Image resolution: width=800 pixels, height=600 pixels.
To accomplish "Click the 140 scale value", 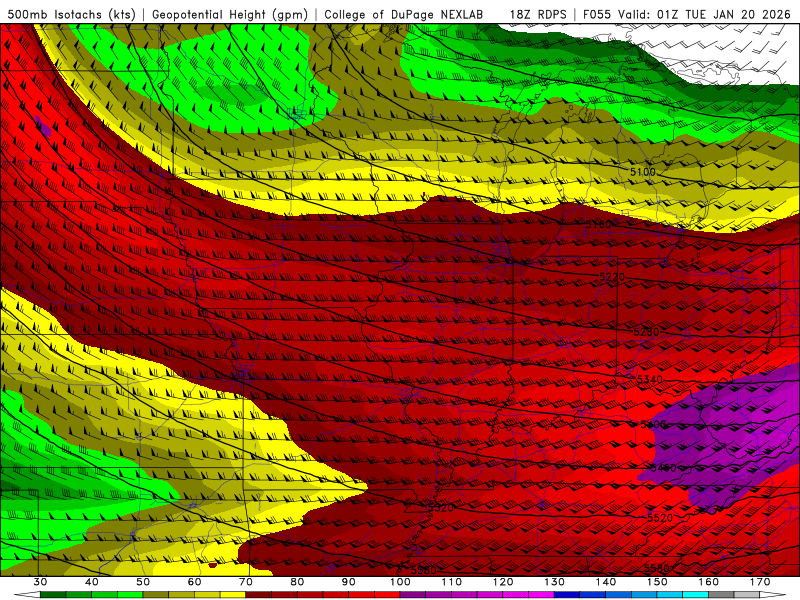I will [x=606, y=582].
